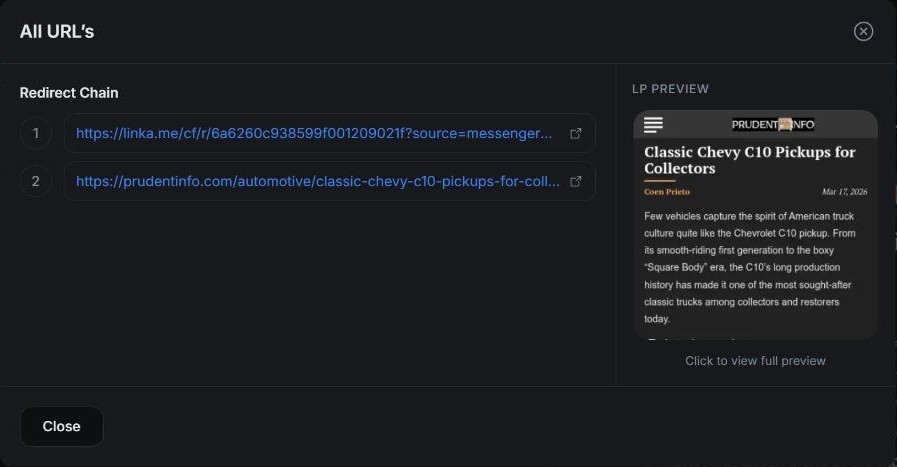Open linka.me redirect link externally icon
The image size is (897, 467).
pyautogui.click(x=576, y=133)
